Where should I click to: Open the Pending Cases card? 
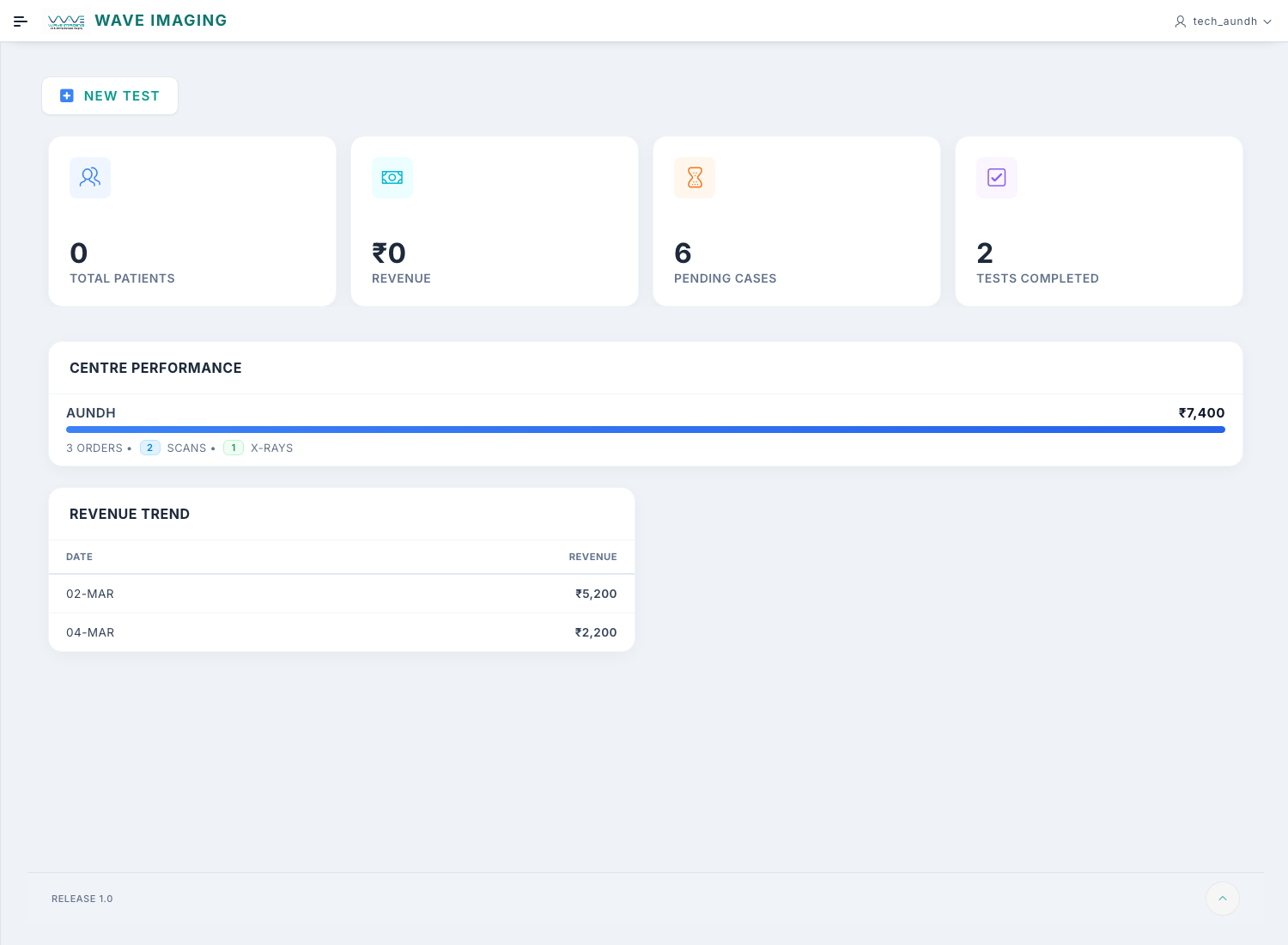pyautogui.click(x=796, y=222)
